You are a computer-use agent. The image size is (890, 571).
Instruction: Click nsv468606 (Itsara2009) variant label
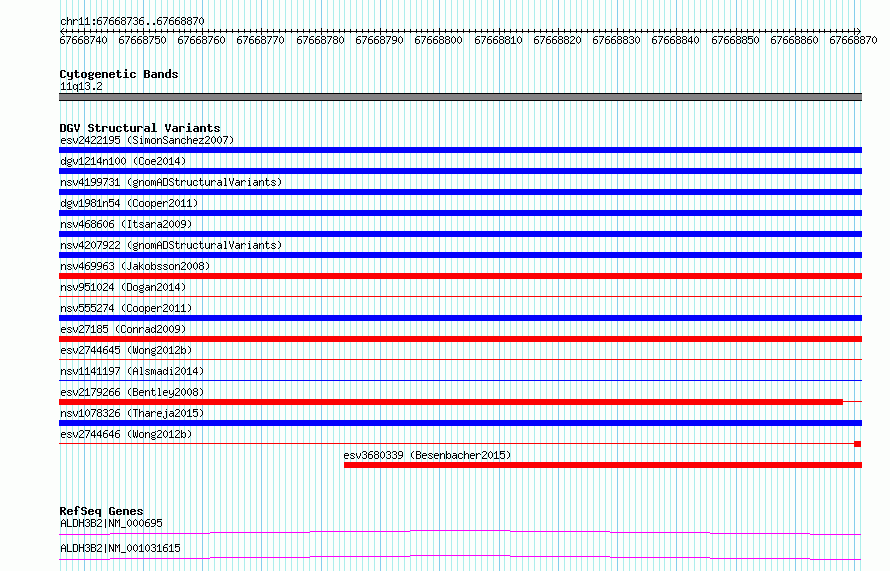[x=126, y=224]
